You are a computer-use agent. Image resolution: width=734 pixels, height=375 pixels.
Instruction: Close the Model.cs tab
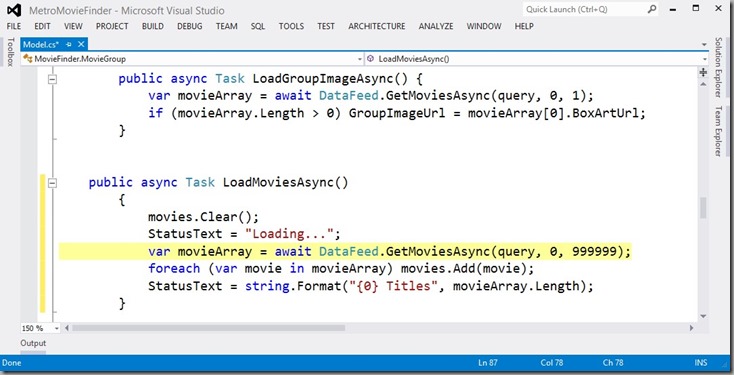pos(81,44)
